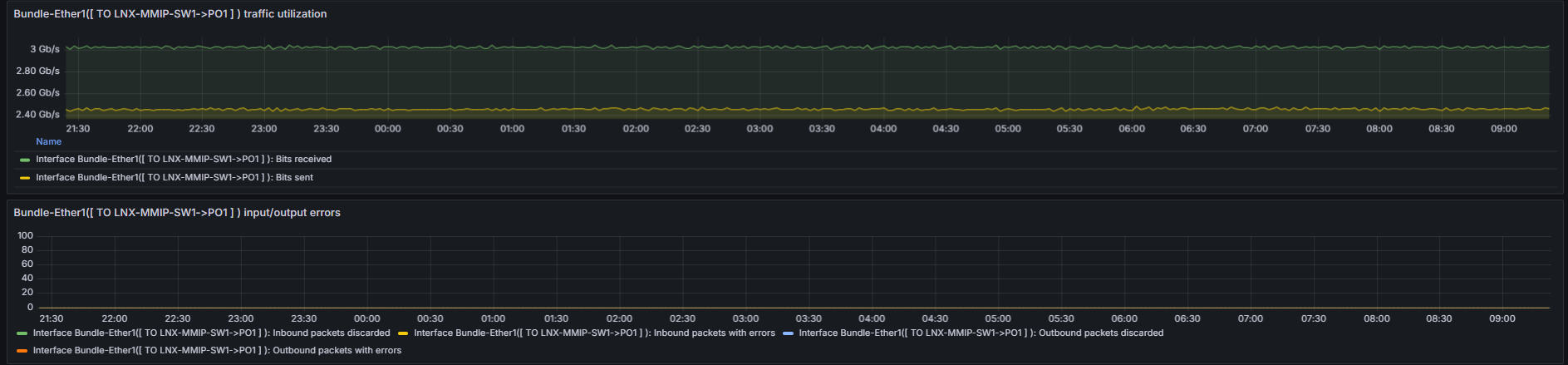This screenshot has width=1568, height=365.
Task: Open the input/output errors panel title menu
Action: click(x=177, y=213)
